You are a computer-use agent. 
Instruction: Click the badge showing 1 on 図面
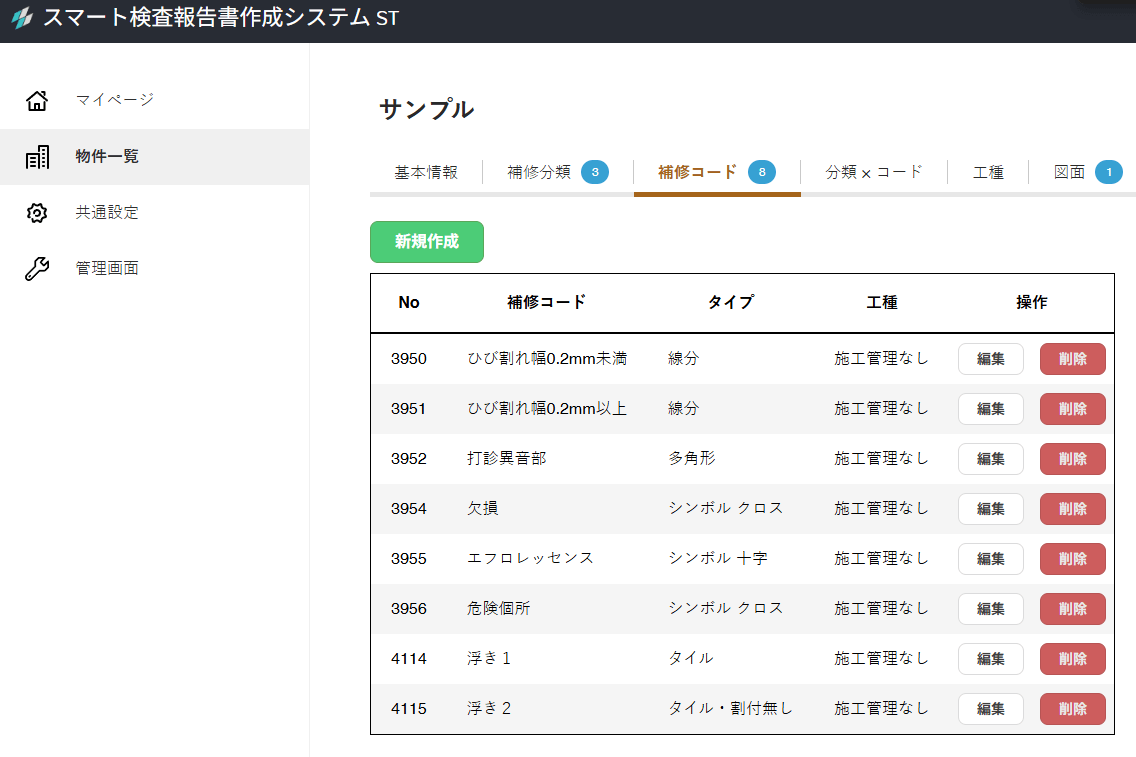tap(1108, 172)
